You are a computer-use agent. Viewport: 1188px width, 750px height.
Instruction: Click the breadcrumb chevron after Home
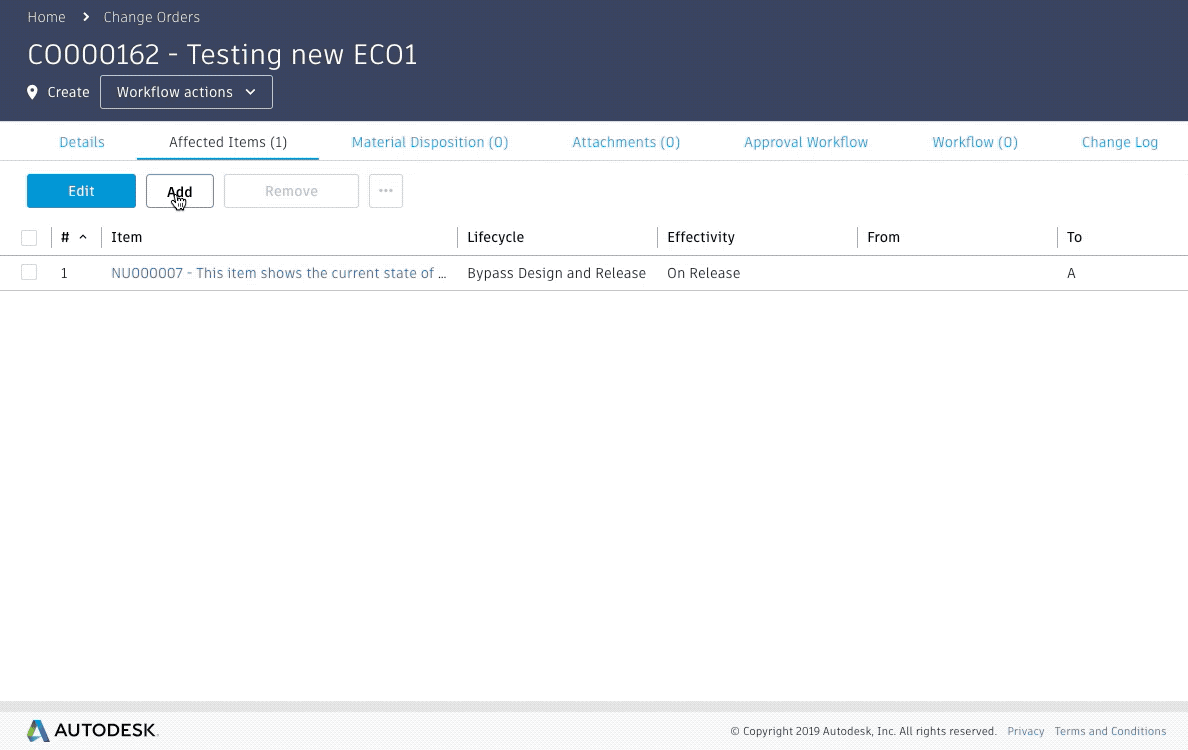[85, 17]
